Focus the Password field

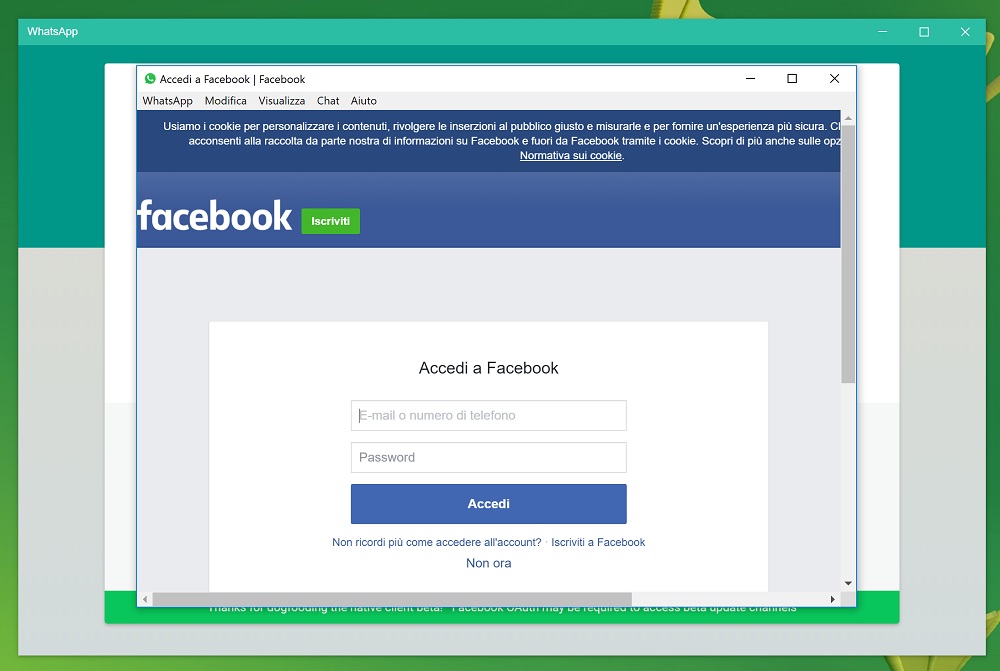point(489,457)
